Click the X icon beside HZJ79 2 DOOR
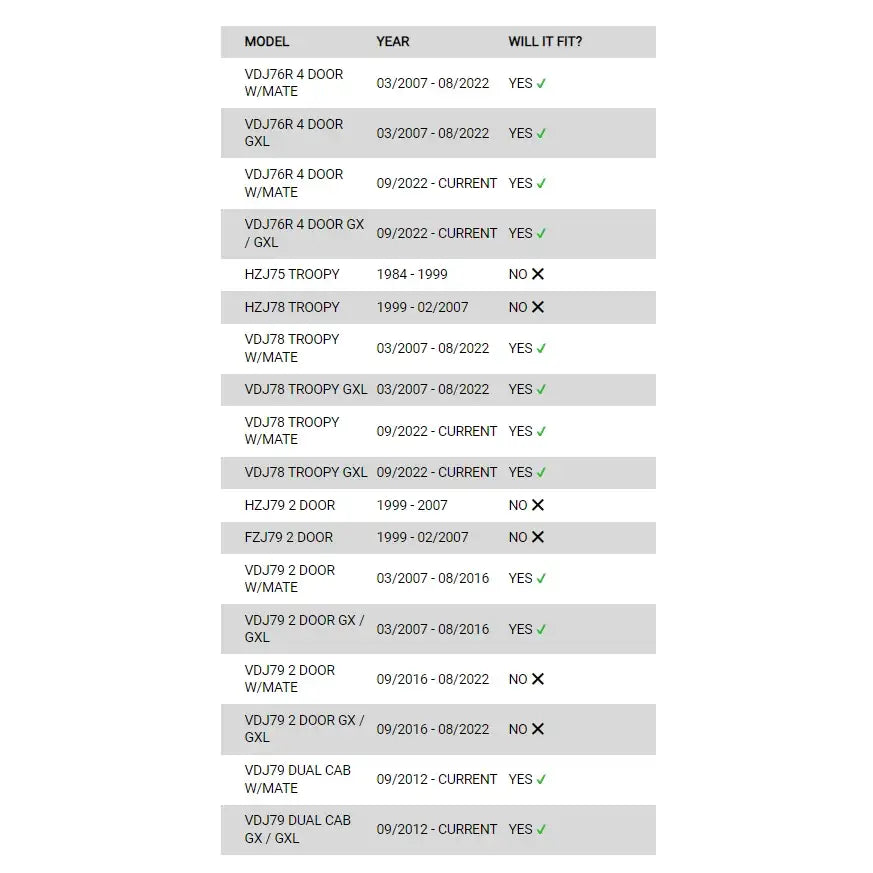873x873 pixels. [x=538, y=505]
